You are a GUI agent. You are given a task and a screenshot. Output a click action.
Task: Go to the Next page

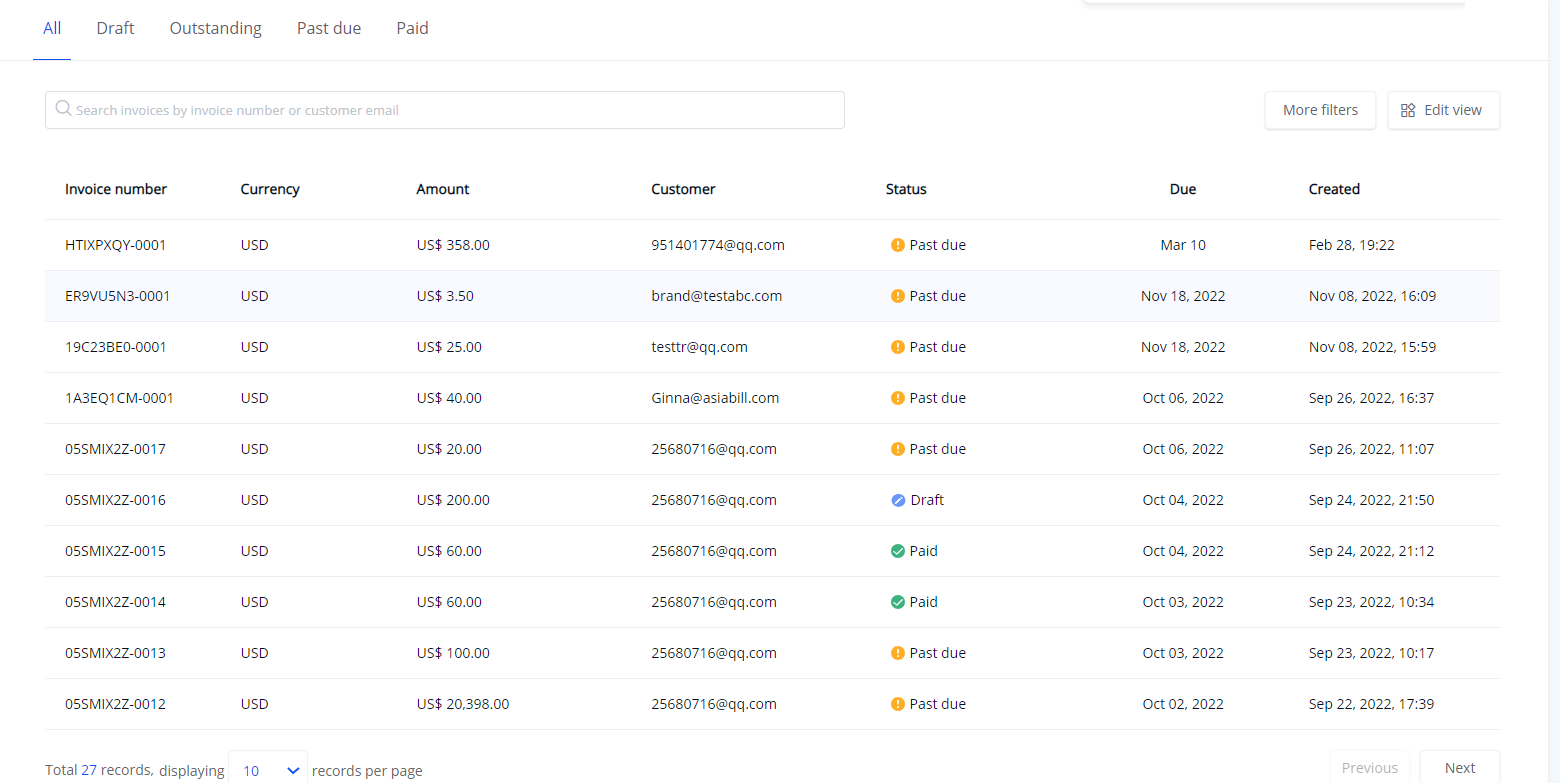click(1459, 768)
